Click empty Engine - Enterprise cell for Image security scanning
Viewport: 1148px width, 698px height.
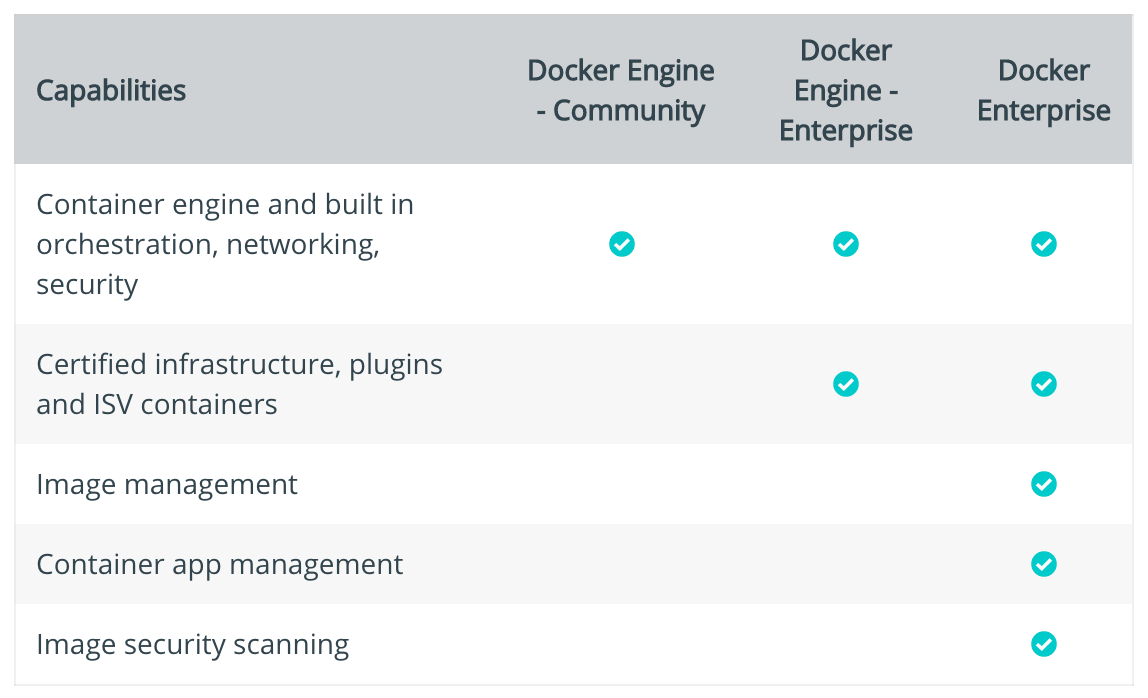(846, 644)
